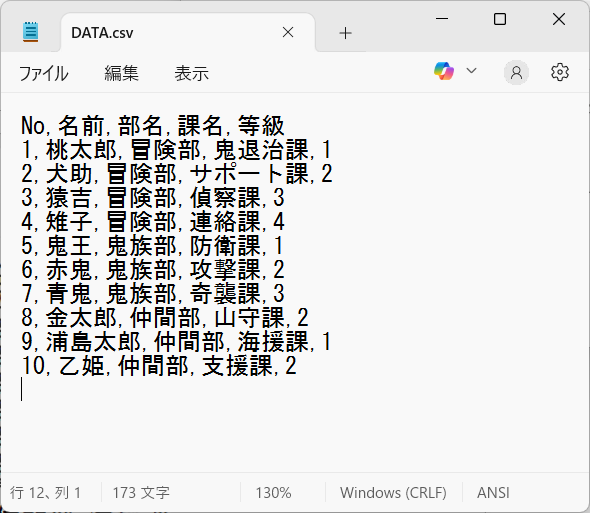The image size is (590, 513).
Task: Click the Windows (CRLF) line ending indicator
Action: coord(393,493)
